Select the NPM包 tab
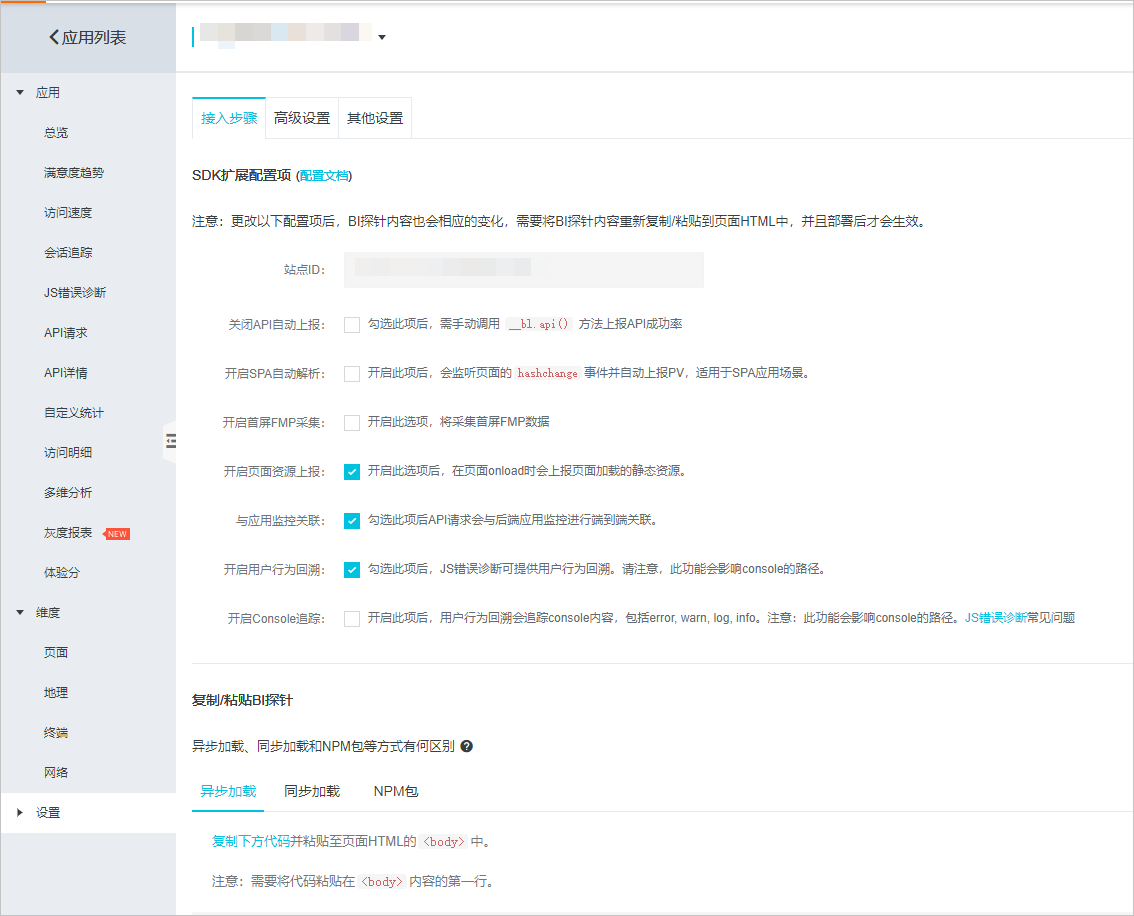1134x916 pixels. click(x=396, y=791)
